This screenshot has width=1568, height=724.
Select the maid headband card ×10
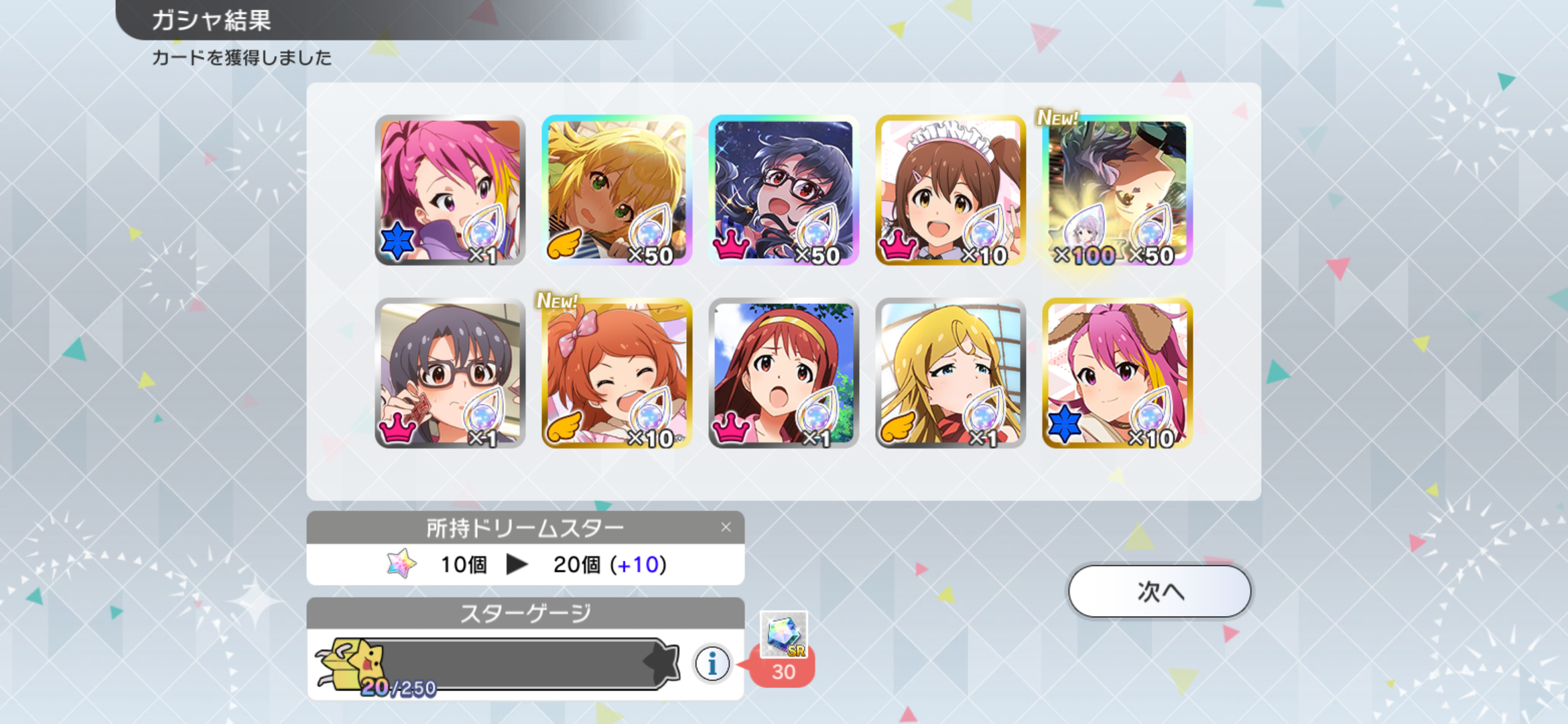[x=950, y=190]
